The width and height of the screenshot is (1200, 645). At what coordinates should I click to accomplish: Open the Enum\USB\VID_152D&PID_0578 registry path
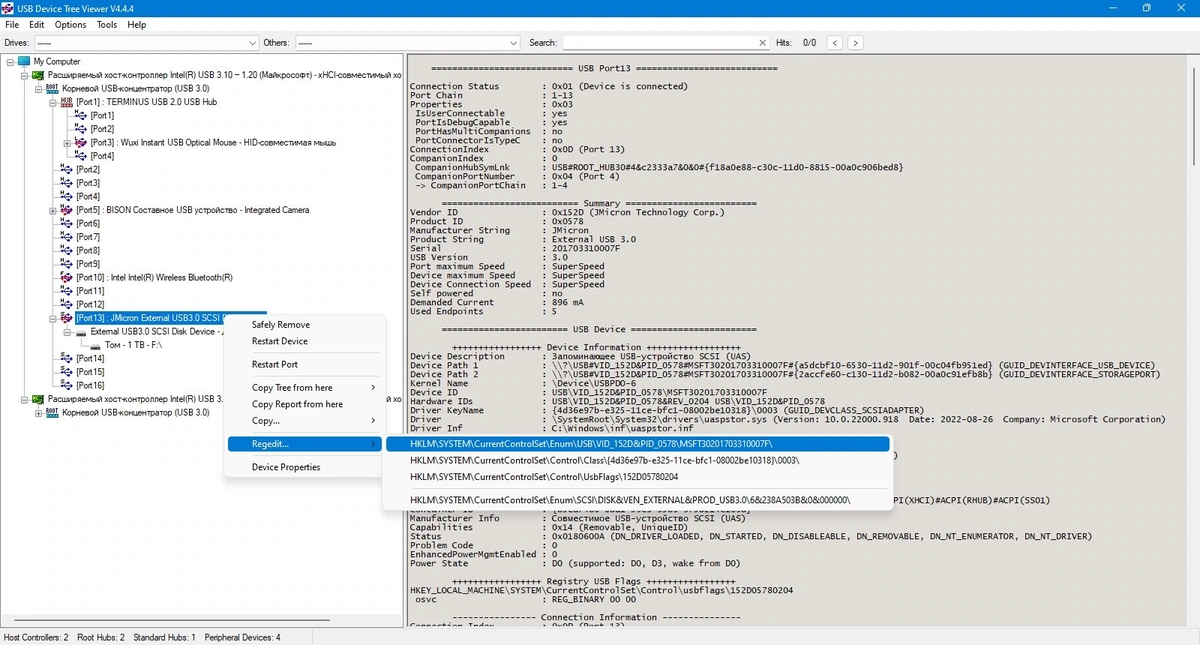638,444
